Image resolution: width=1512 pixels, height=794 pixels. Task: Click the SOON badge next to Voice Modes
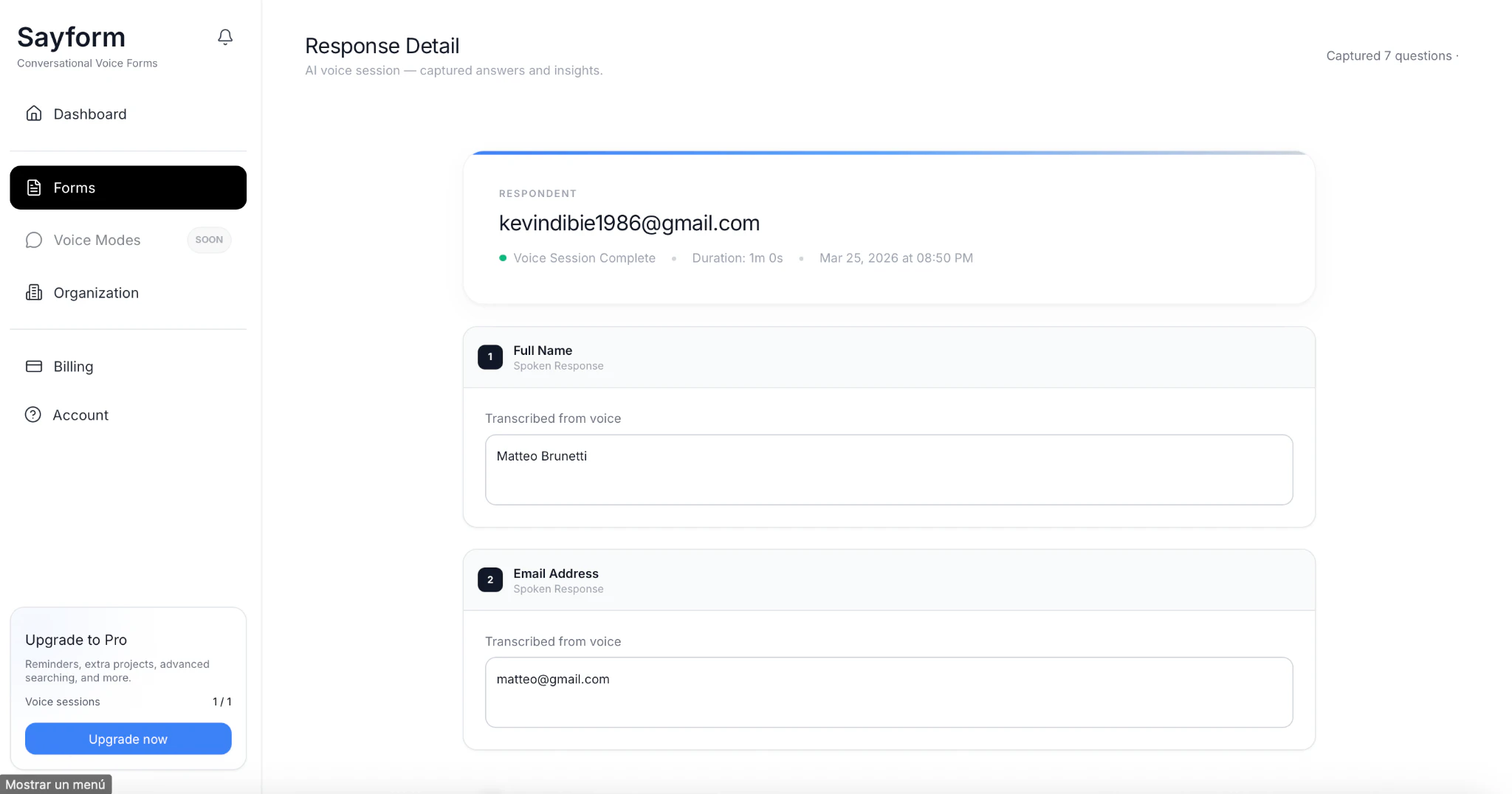pos(209,240)
